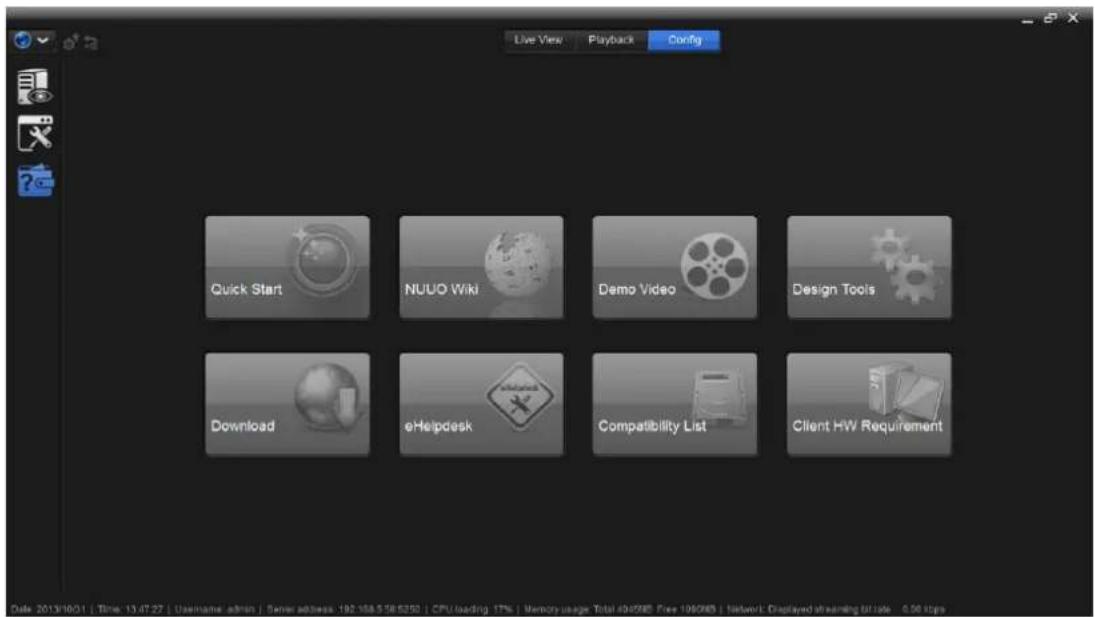Open the eHelpdesk tile
Screen dimensions: 1095x617
(481, 404)
